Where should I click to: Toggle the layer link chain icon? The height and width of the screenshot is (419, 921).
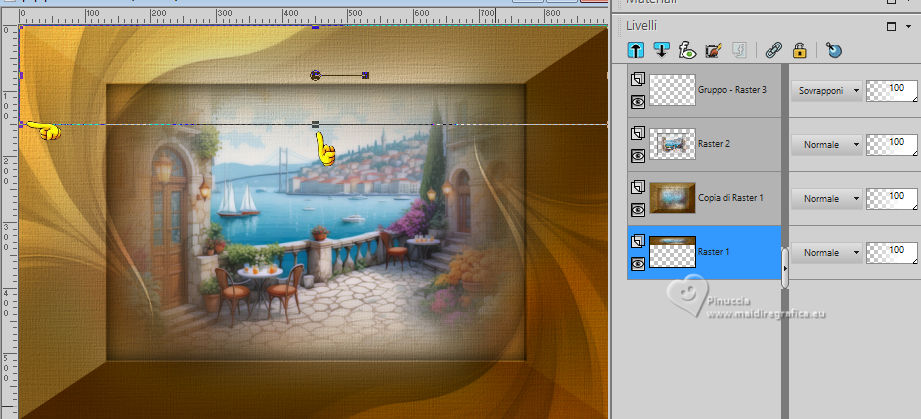click(774, 51)
